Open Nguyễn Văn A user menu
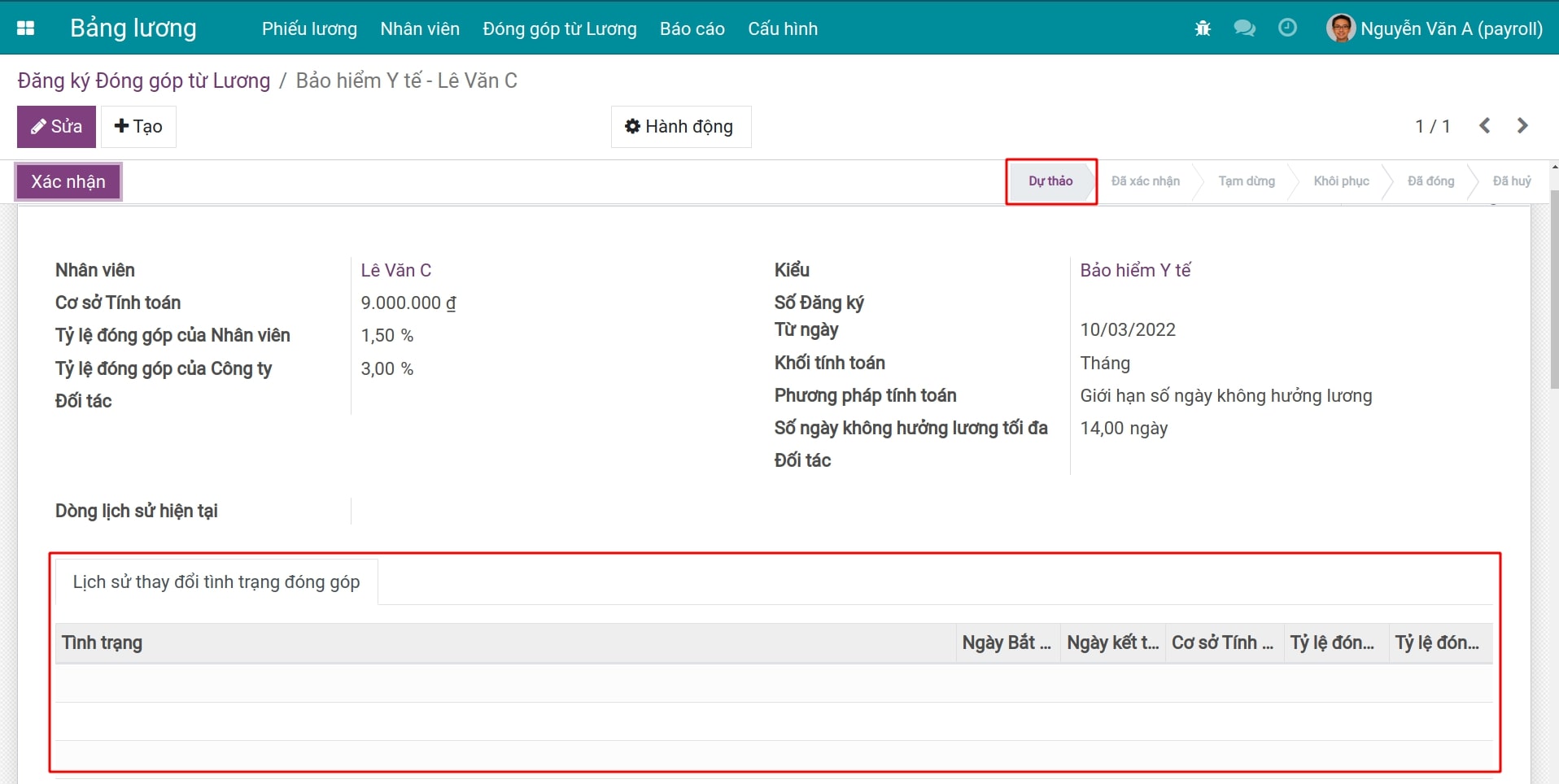 pyautogui.click(x=1451, y=28)
